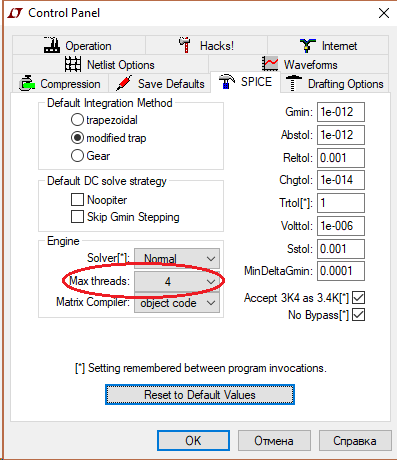The height and width of the screenshot is (460, 397).
Task: Click the Operation tab factory icon
Action: [x=52, y=45]
